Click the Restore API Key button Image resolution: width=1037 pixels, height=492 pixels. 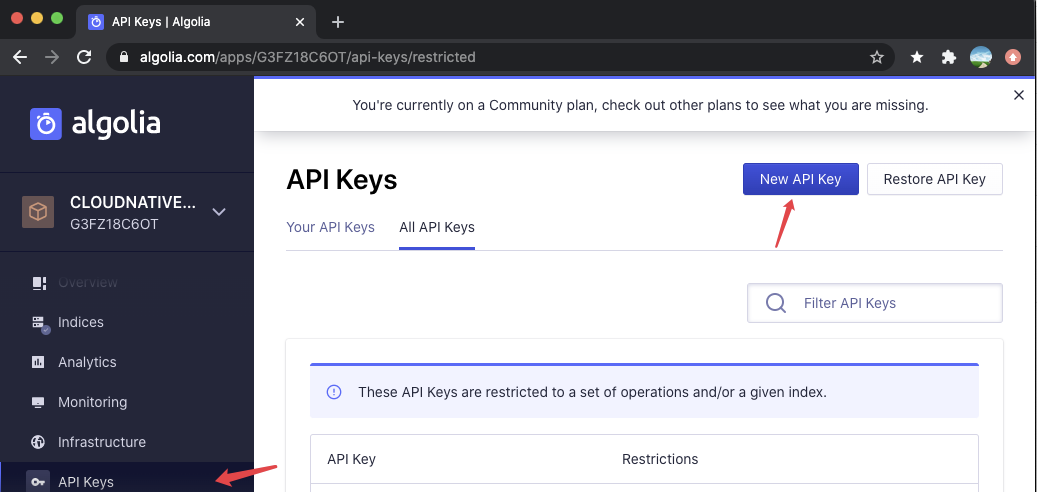[934, 179]
